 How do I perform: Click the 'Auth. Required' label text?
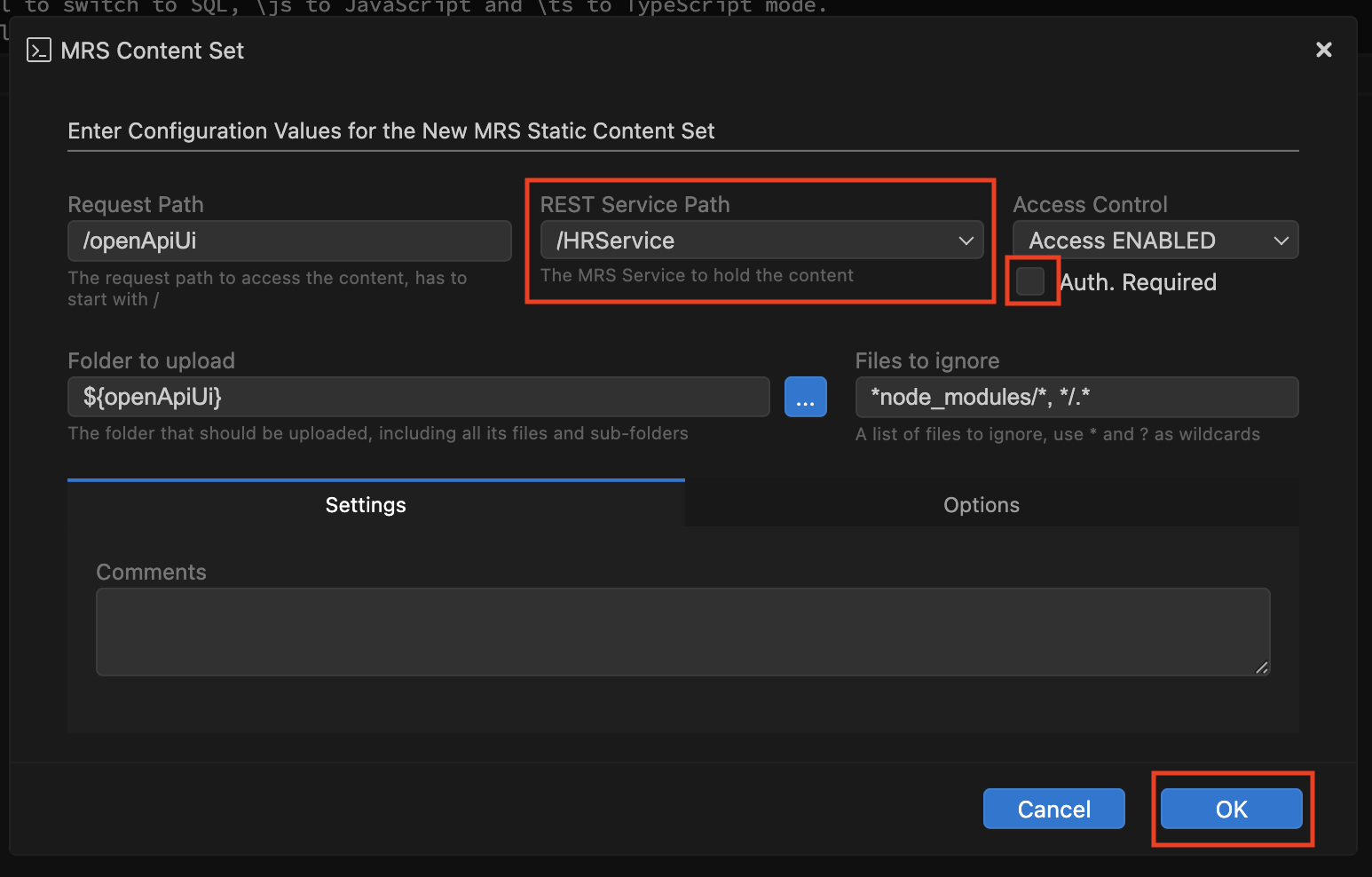point(1139,282)
